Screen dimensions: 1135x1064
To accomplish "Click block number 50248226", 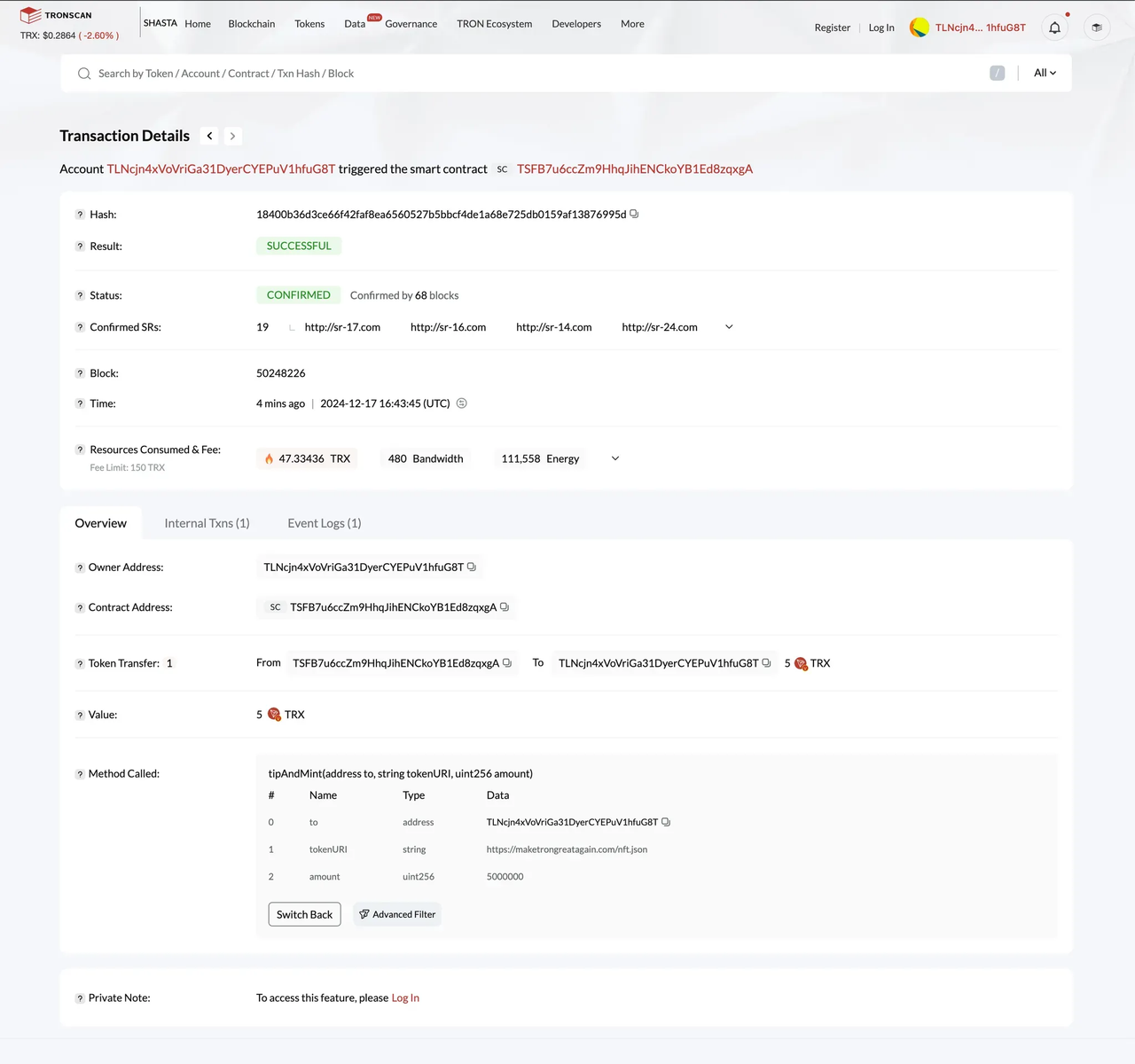I will coord(281,373).
